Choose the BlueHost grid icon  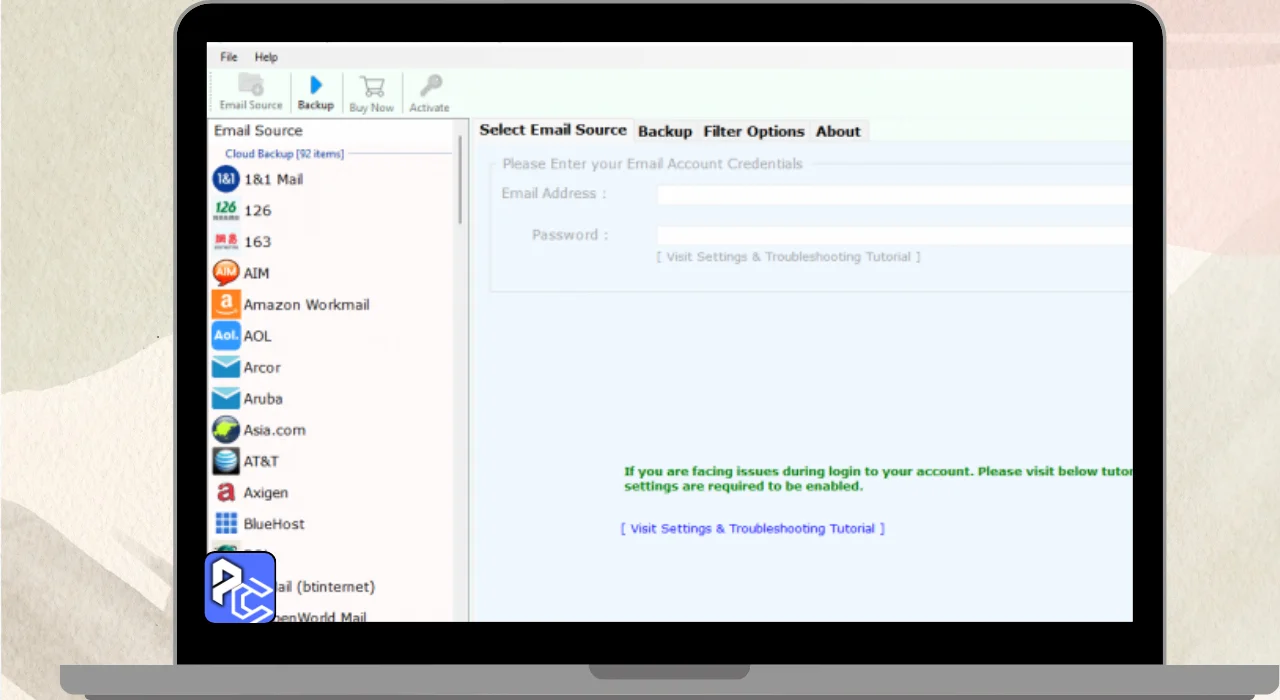226,523
